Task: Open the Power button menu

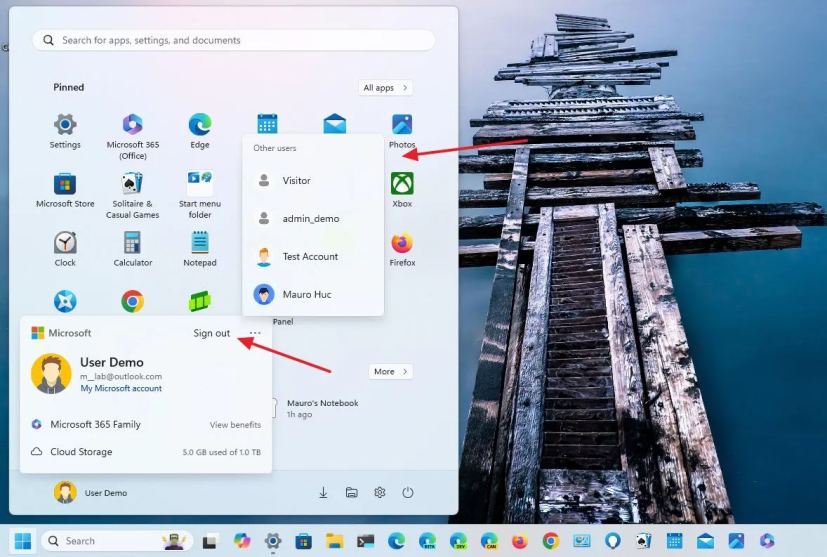Action: (x=408, y=493)
